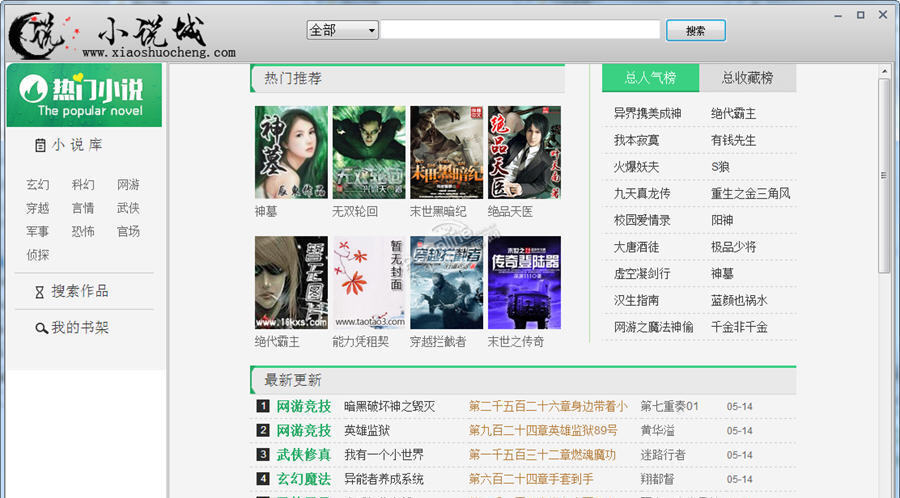Click the hourglass icon beside 搜索作品
This screenshot has width=900, height=498.
coord(40,292)
